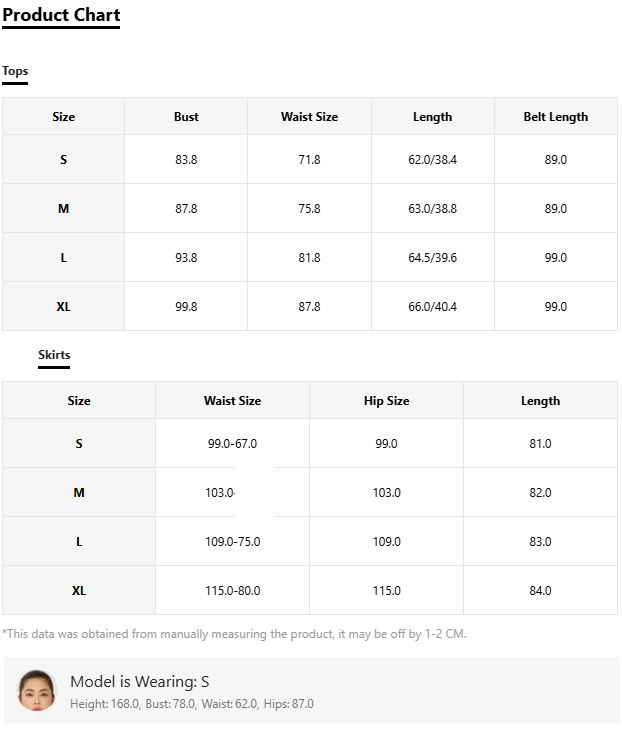Click the model height and bust measurements line
This screenshot has width=622, height=731.
pyautogui.click(x=192, y=703)
